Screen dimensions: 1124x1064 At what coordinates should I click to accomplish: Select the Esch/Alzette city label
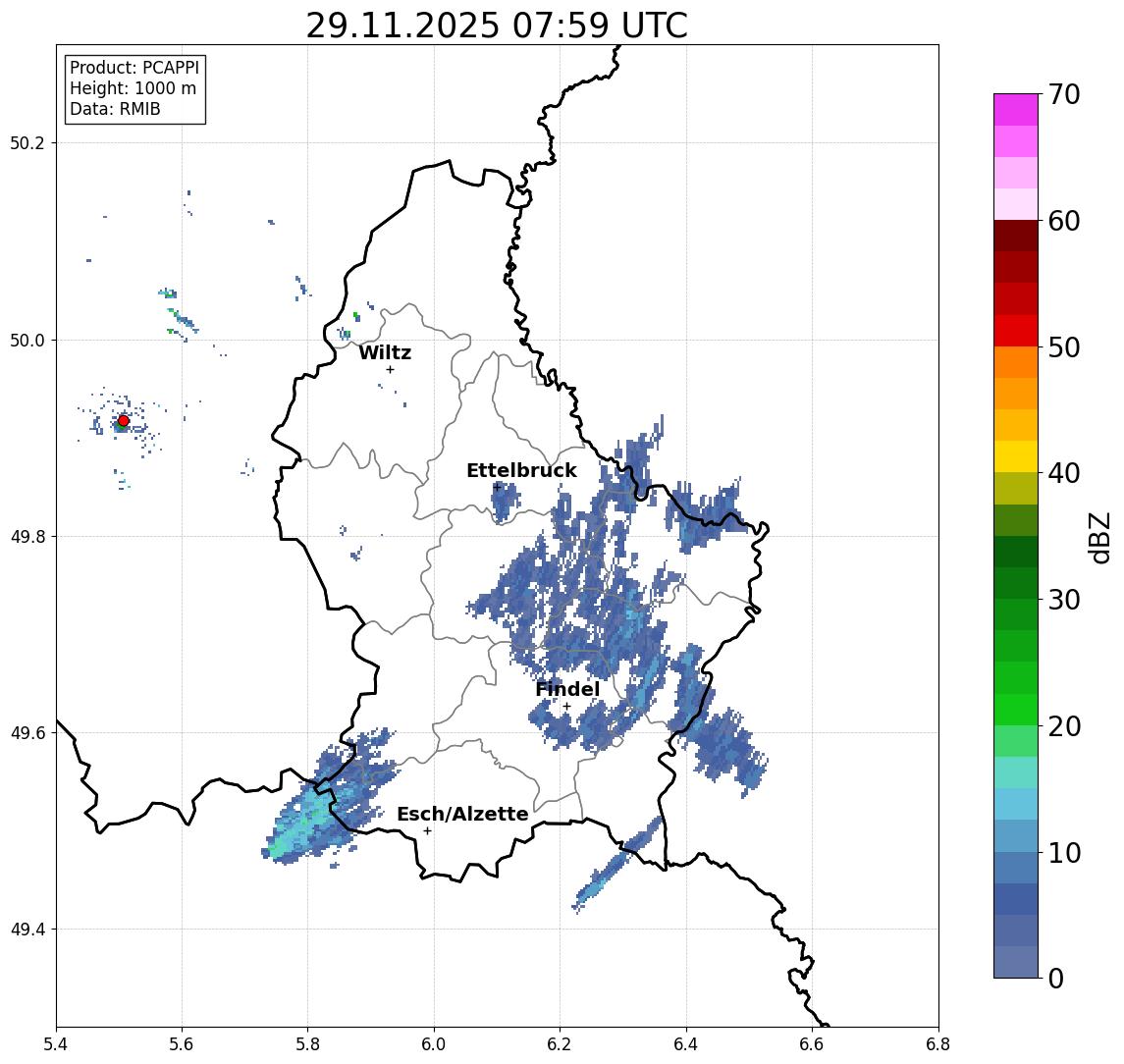[462, 814]
